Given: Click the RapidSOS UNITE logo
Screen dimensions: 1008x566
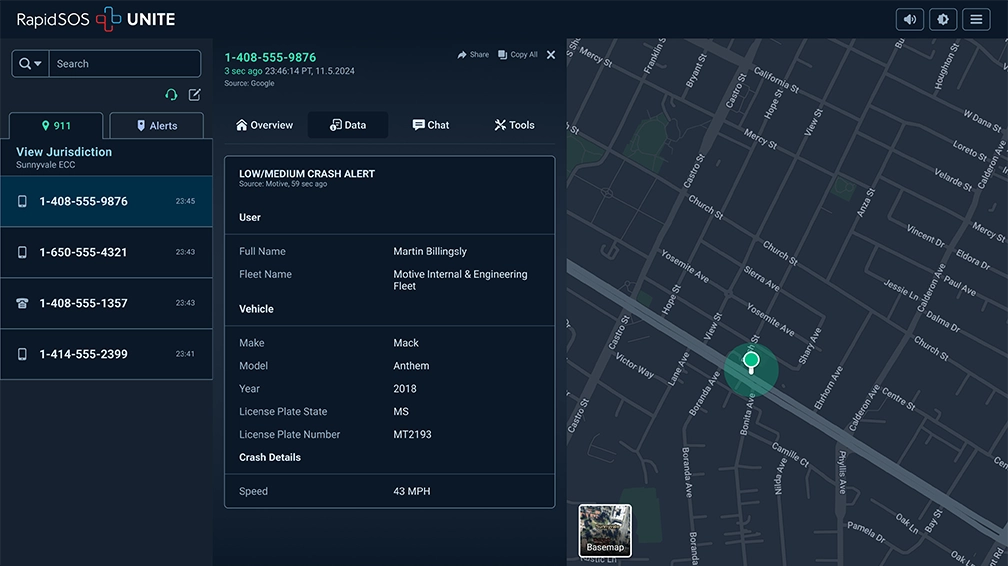Looking at the screenshot, I should coord(96,19).
